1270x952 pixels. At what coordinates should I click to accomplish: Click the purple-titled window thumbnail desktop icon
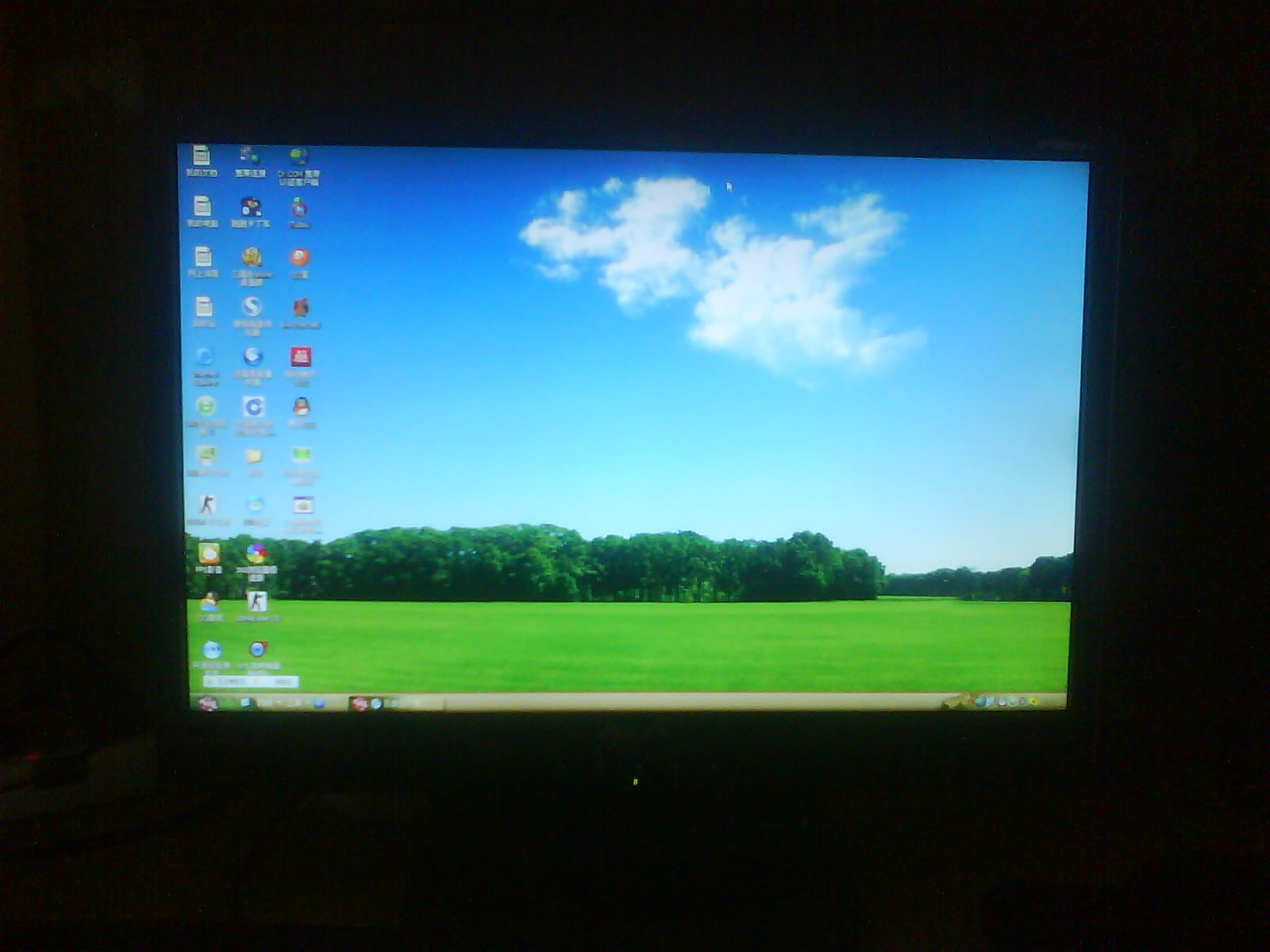coord(302,505)
